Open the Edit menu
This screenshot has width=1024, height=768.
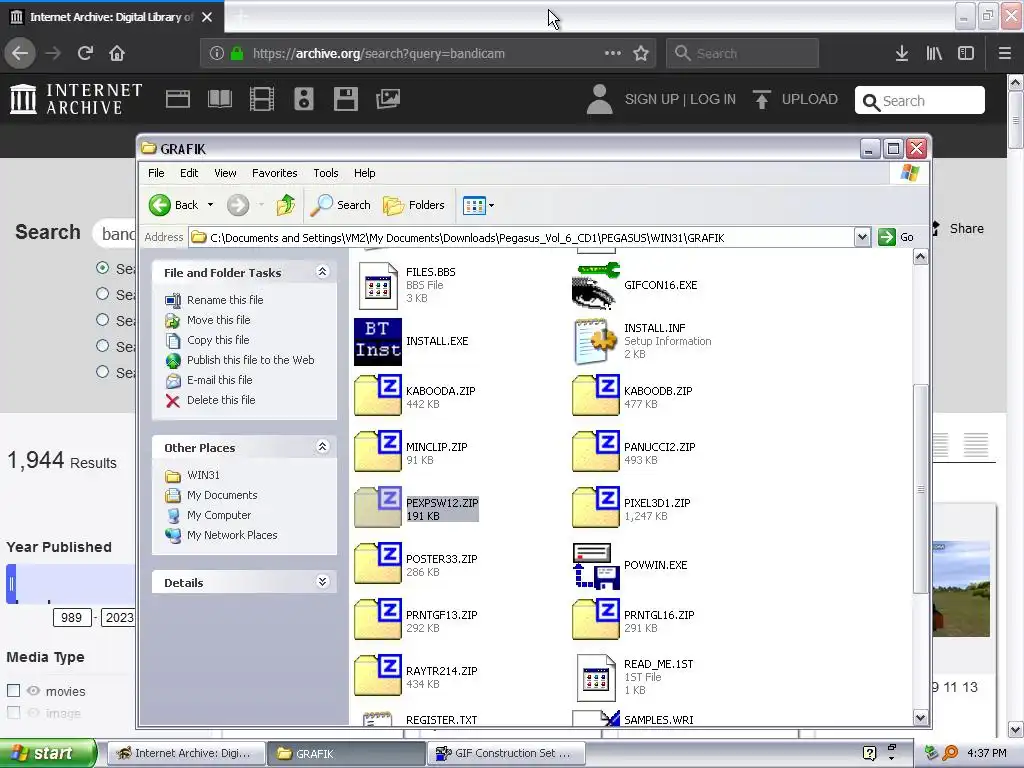click(189, 173)
